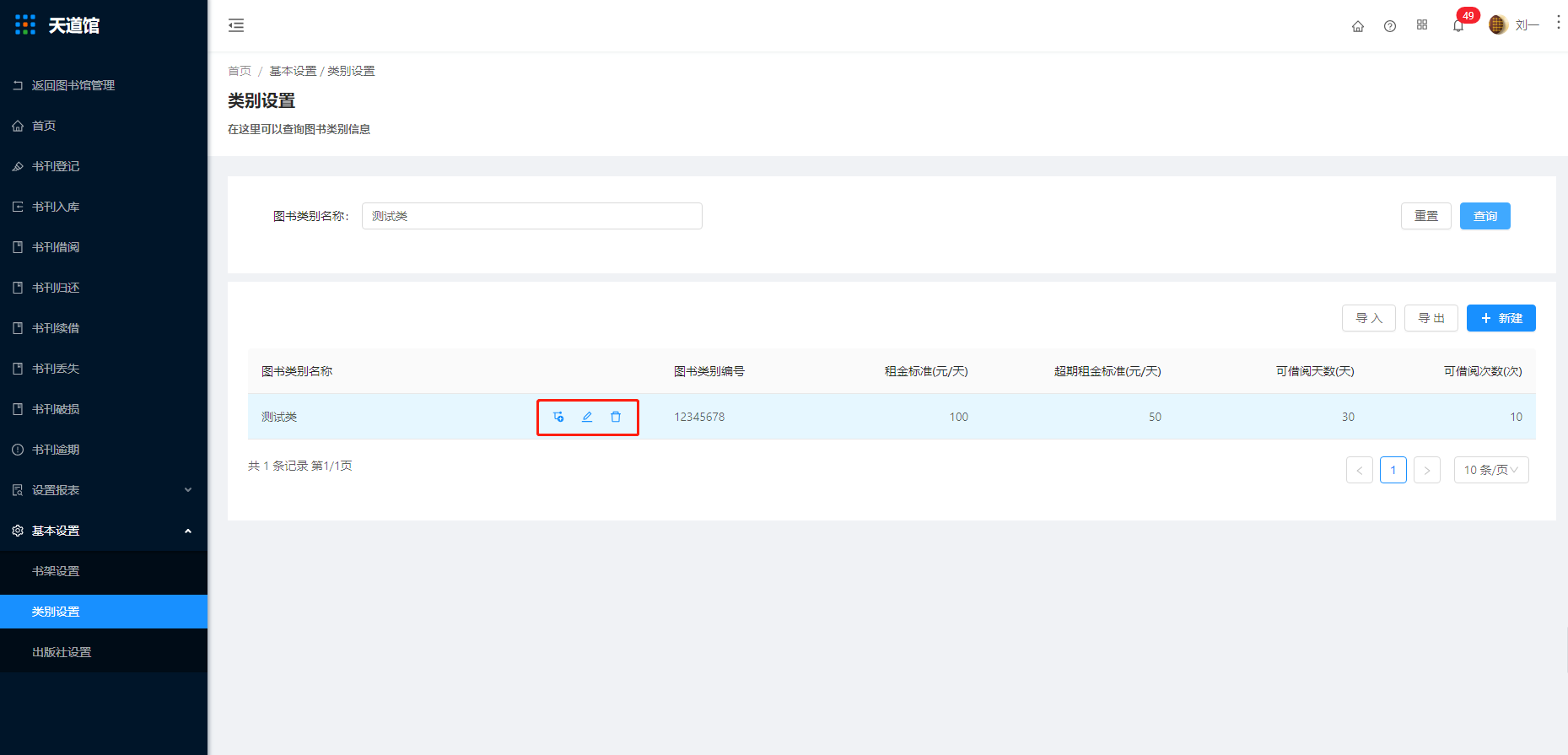Open 书刊借阅 in the sidebar
This screenshot has height=755, width=1568.
pos(104,247)
